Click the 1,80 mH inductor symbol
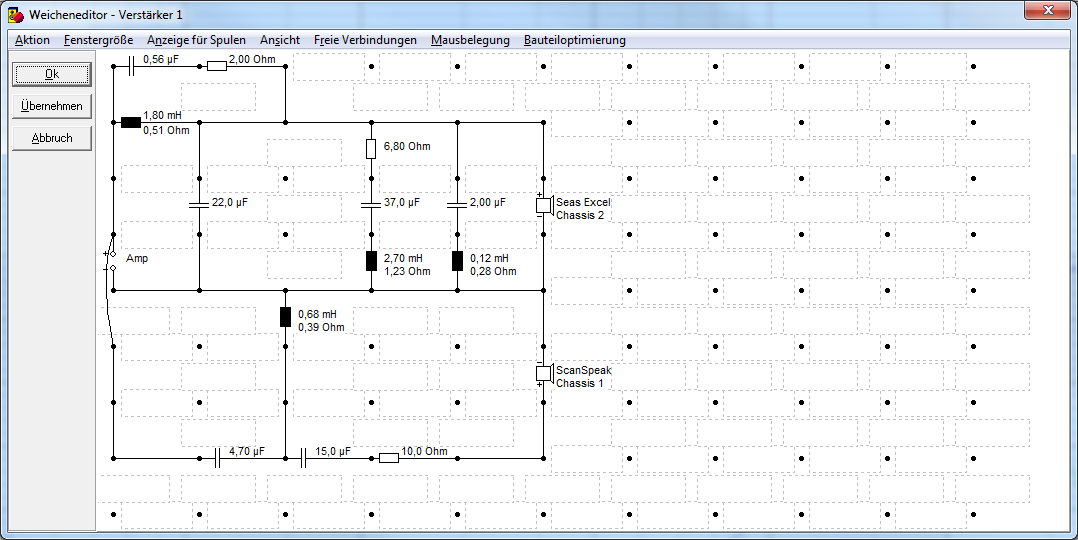The height and width of the screenshot is (540, 1078). pos(131,123)
